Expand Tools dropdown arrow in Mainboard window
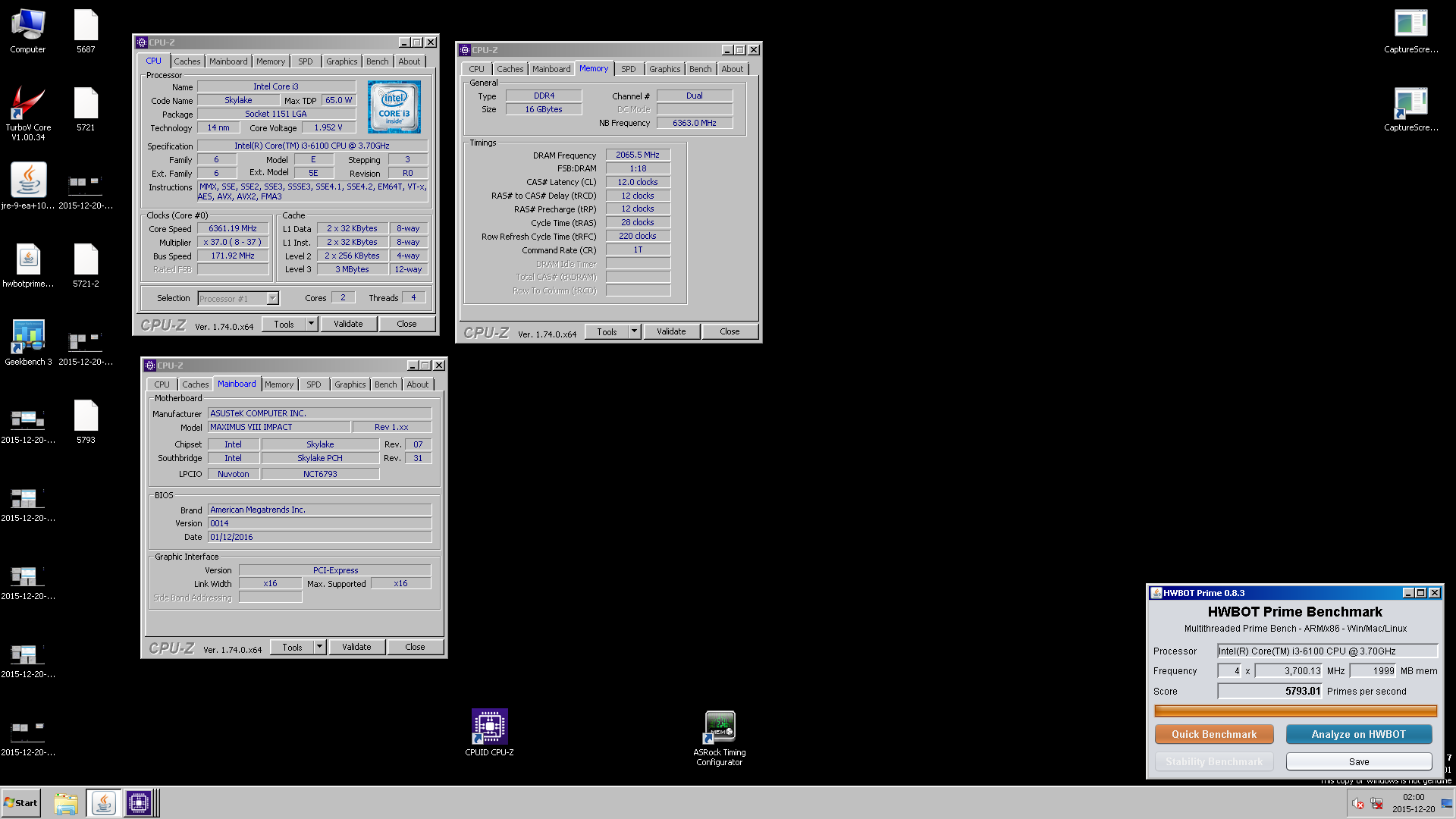1456x819 pixels. click(x=319, y=647)
